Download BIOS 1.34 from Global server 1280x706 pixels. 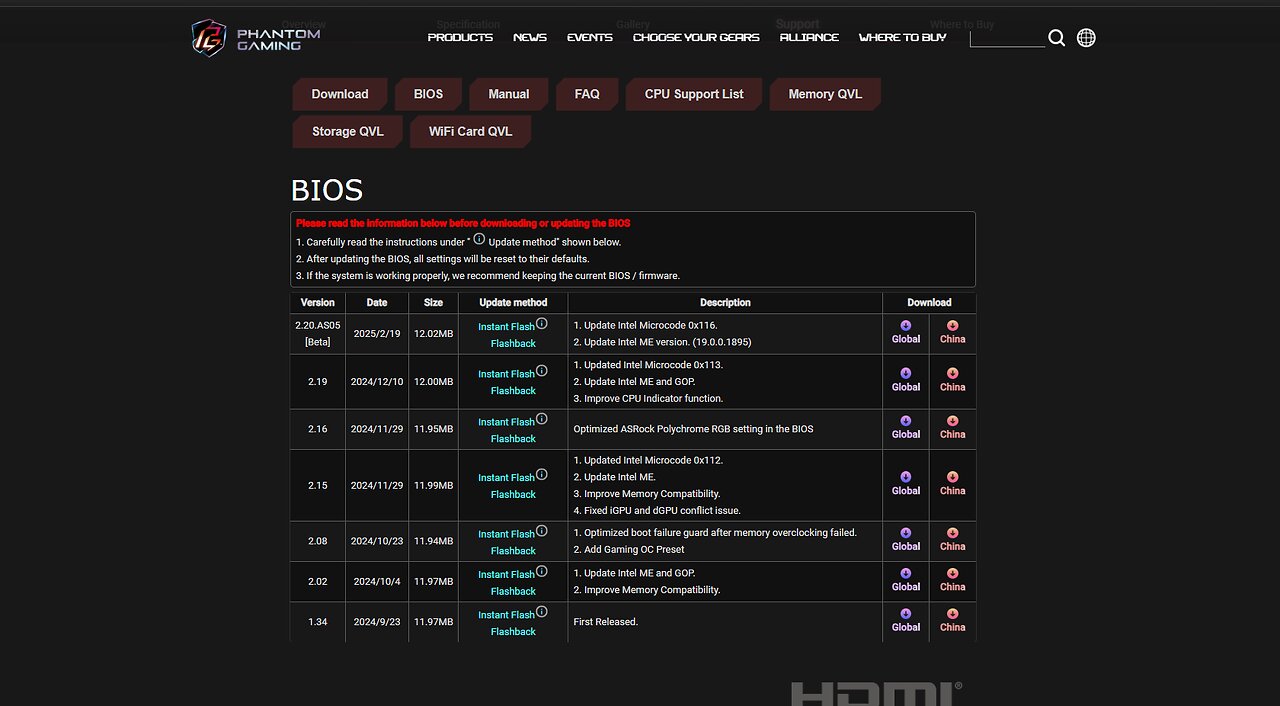pyautogui.click(x=906, y=621)
